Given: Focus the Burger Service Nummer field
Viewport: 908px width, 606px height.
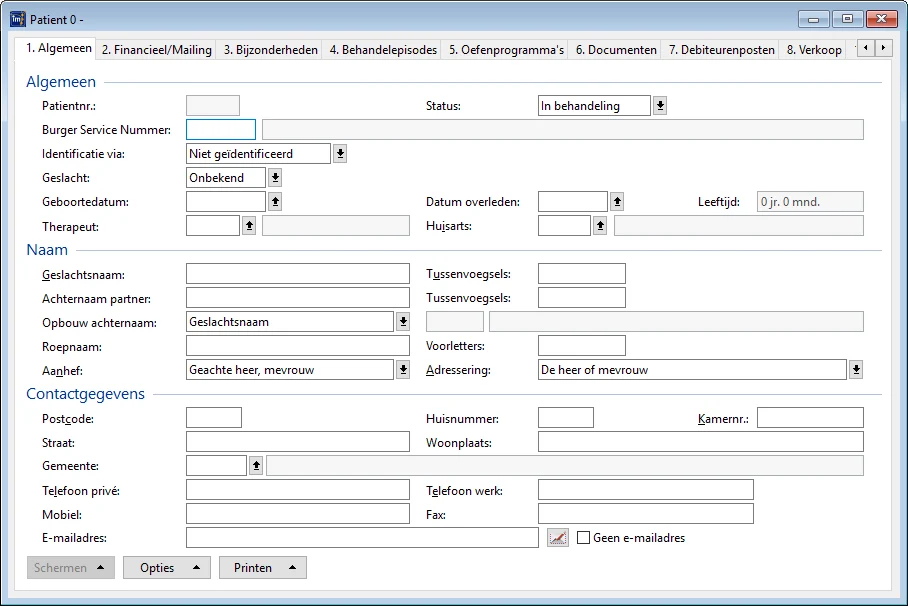Looking at the screenshot, I should click(221, 129).
